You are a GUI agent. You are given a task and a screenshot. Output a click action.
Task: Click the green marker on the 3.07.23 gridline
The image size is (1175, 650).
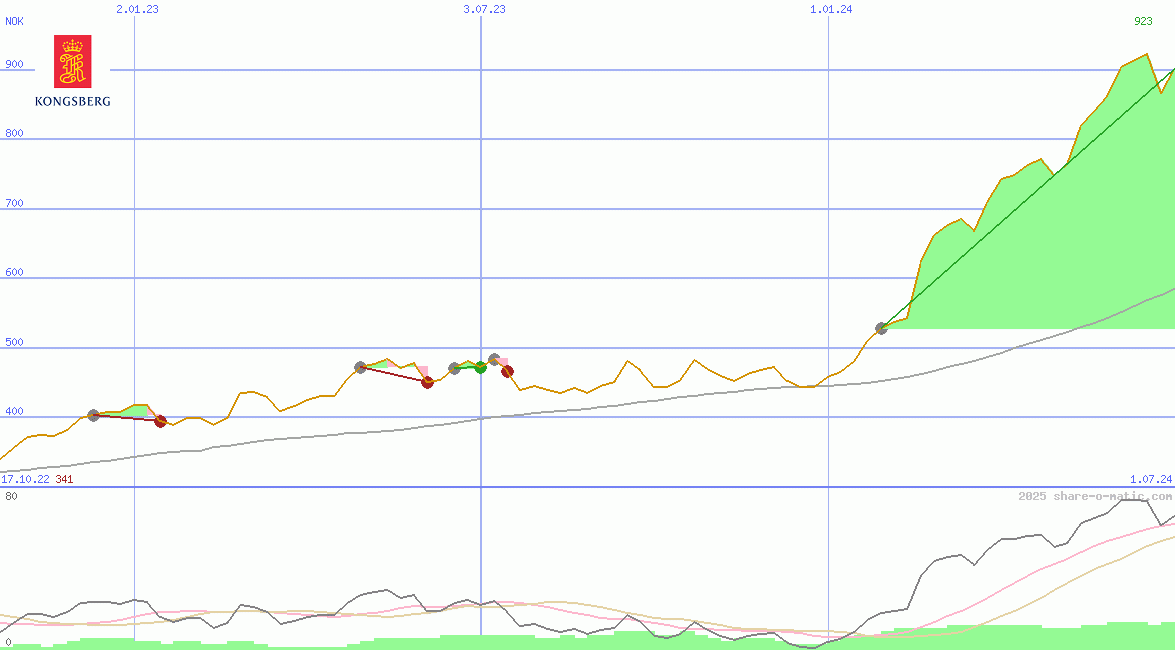(x=480, y=367)
